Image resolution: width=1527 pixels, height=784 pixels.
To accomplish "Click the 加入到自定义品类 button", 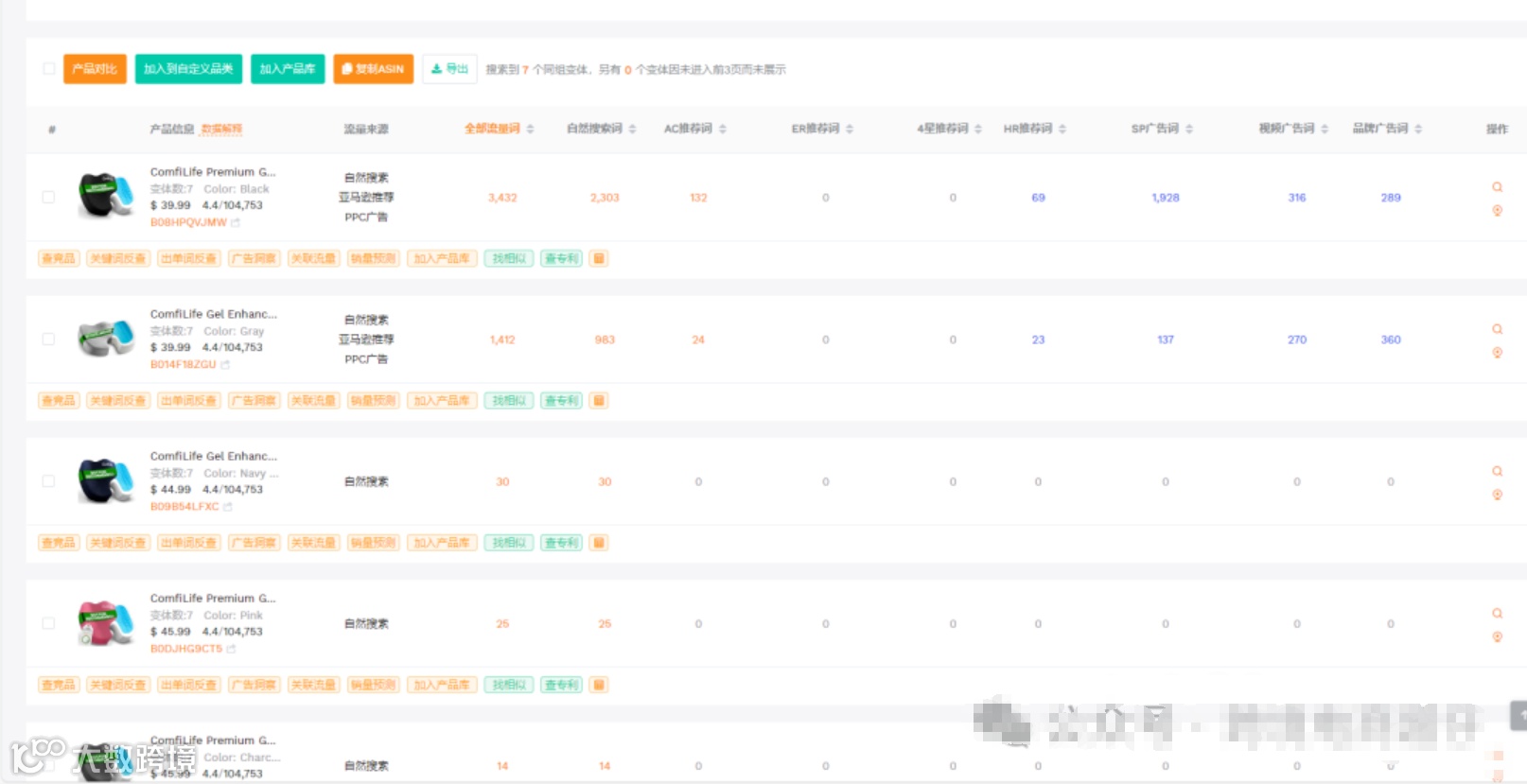I will point(188,69).
